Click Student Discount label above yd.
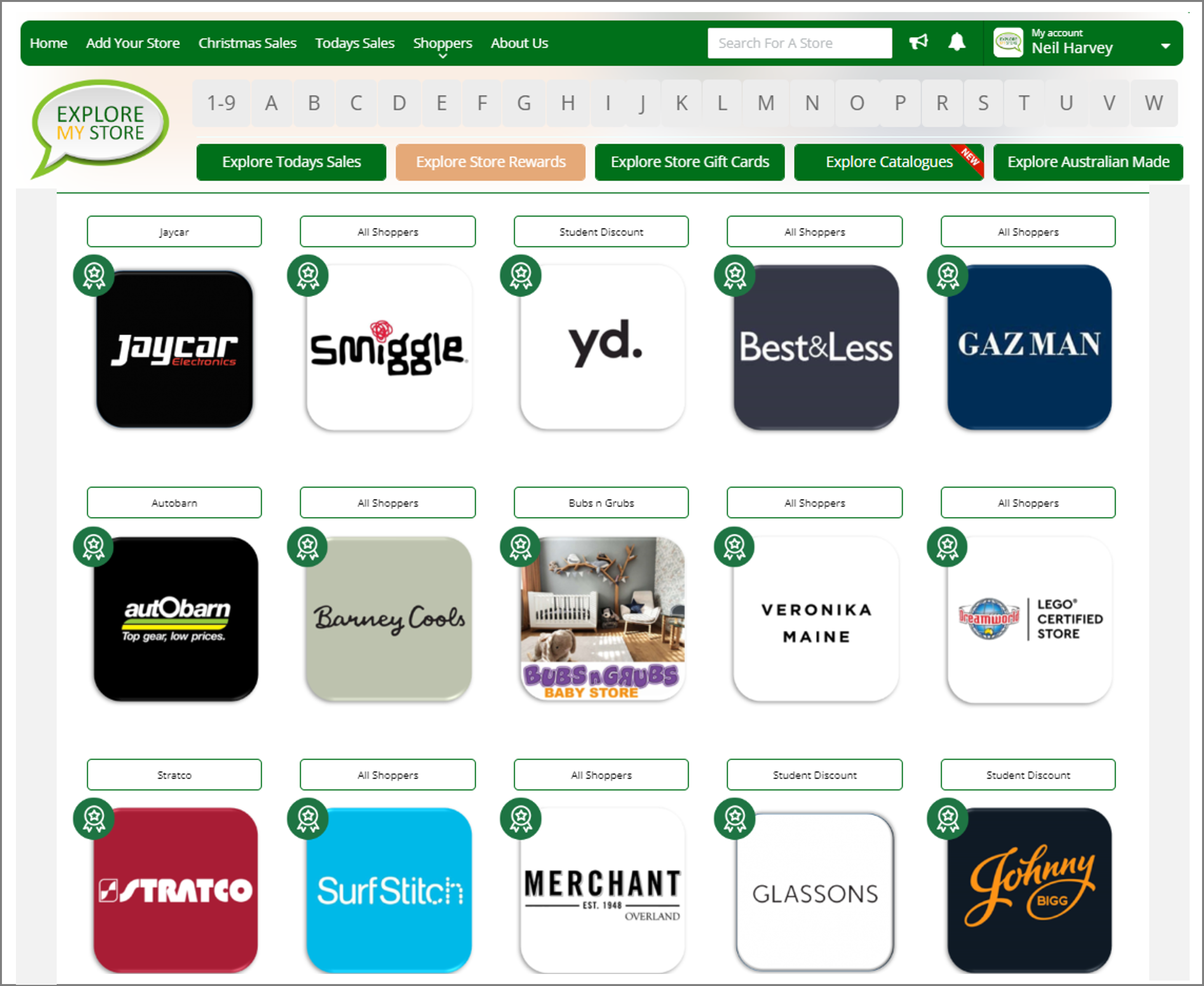 click(601, 232)
